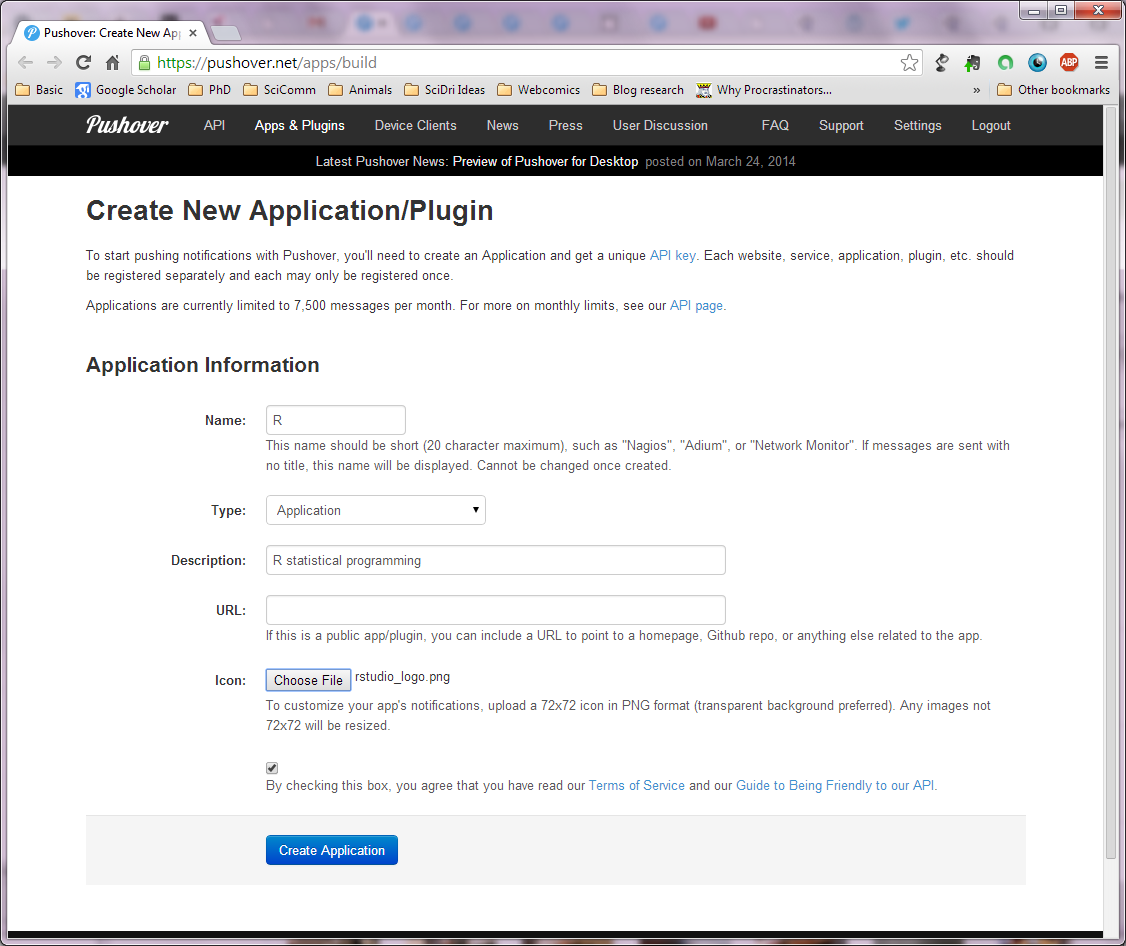
Task: Uncheck the Terms of Service agreement checkbox
Action: pyautogui.click(x=272, y=768)
